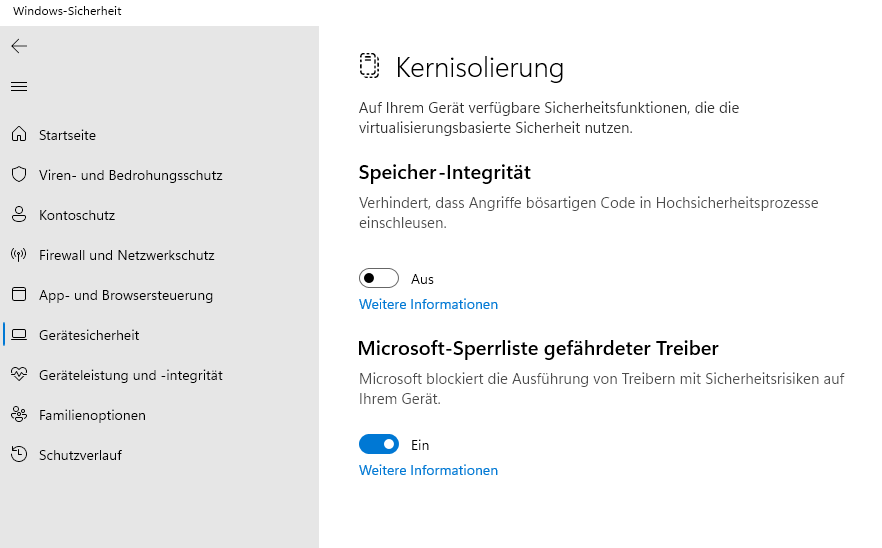Enable the Speicher-Integrität toggle
This screenshot has width=882, height=548.
(379, 279)
